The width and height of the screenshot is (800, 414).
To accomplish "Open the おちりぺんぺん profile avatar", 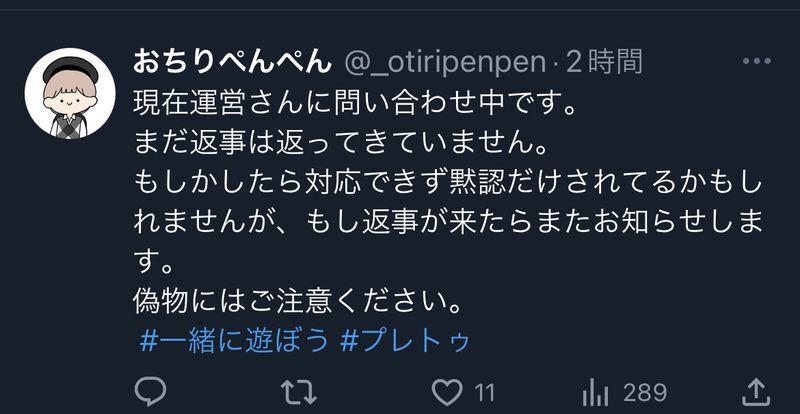I will tap(70, 93).
